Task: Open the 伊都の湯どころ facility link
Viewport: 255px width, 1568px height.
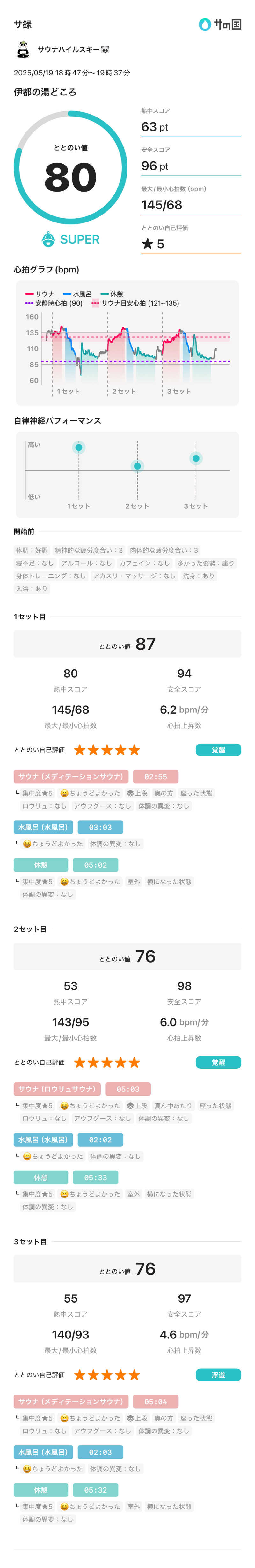Action: (x=45, y=92)
